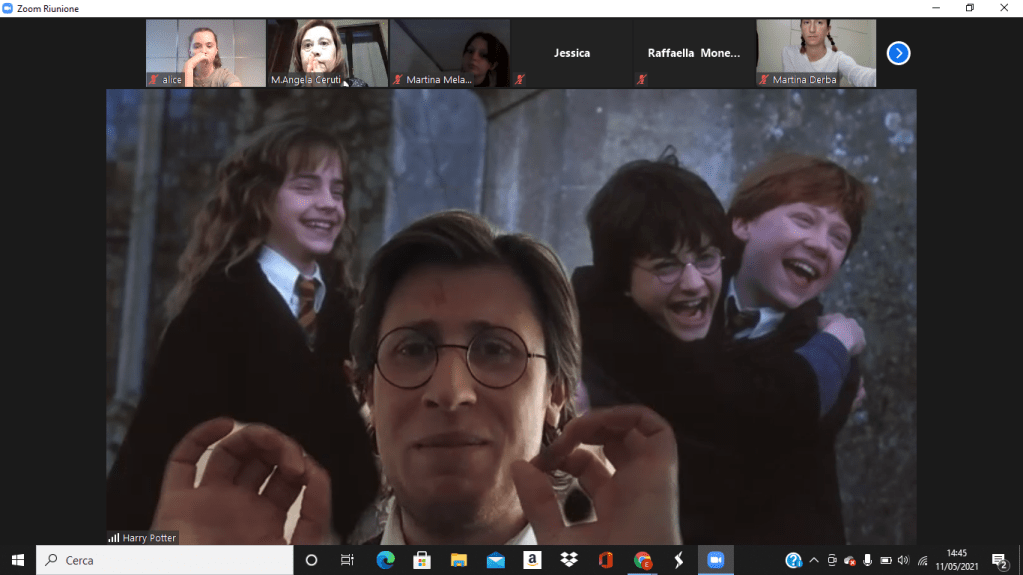Viewport: 1023px width, 575px height.
Task: Click the Cerca search box
Action: [165, 560]
